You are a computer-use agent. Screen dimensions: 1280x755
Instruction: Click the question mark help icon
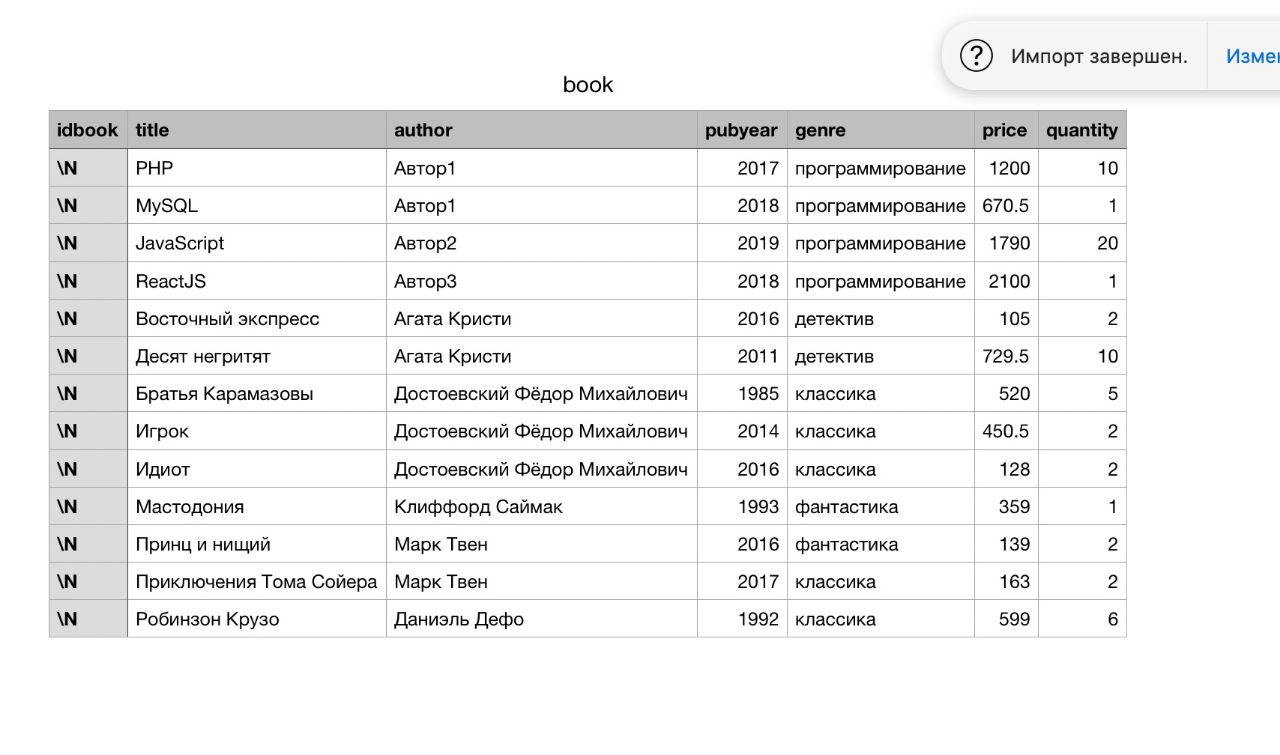tap(976, 56)
